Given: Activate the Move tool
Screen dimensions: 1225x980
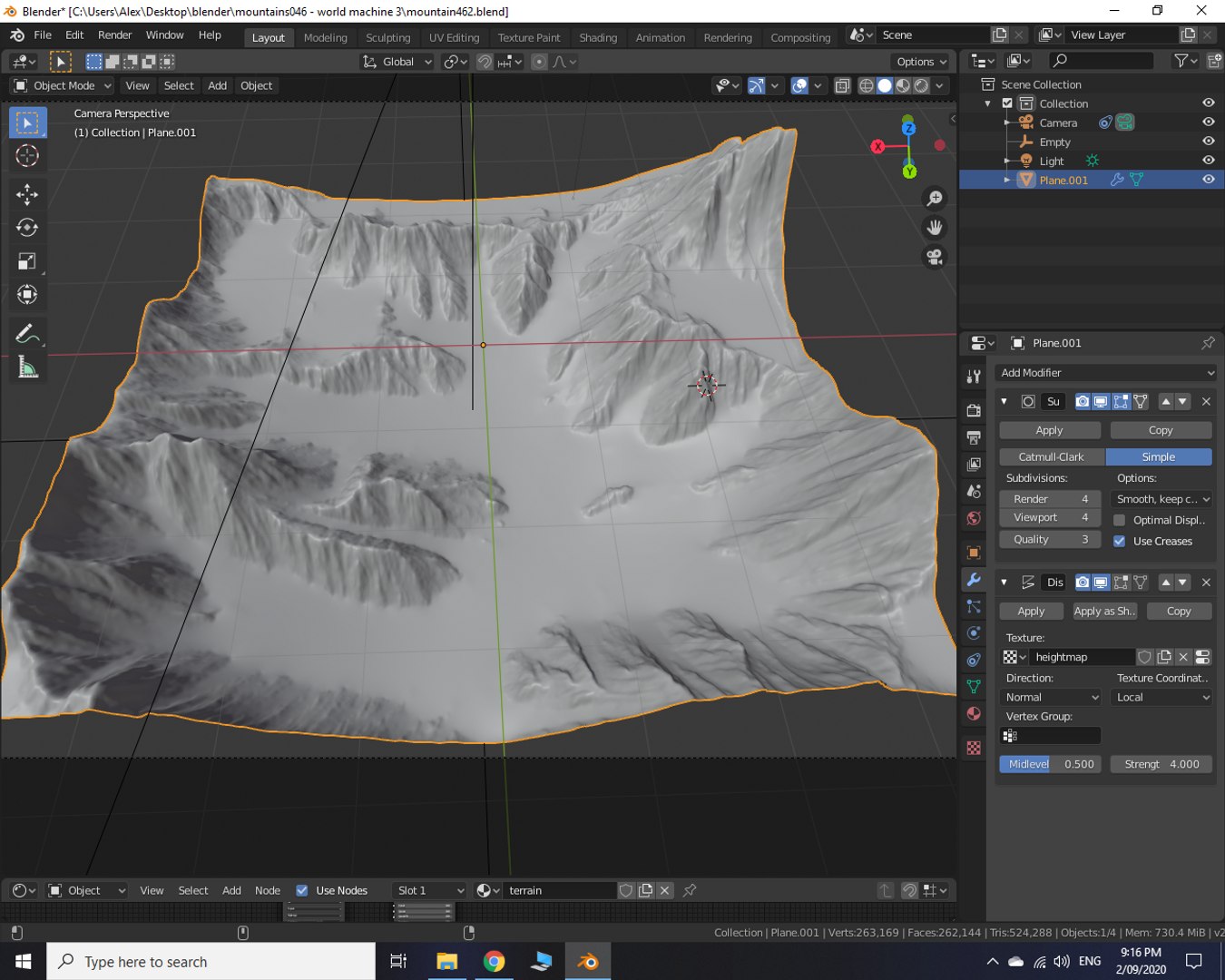Looking at the screenshot, I should pyautogui.click(x=27, y=194).
